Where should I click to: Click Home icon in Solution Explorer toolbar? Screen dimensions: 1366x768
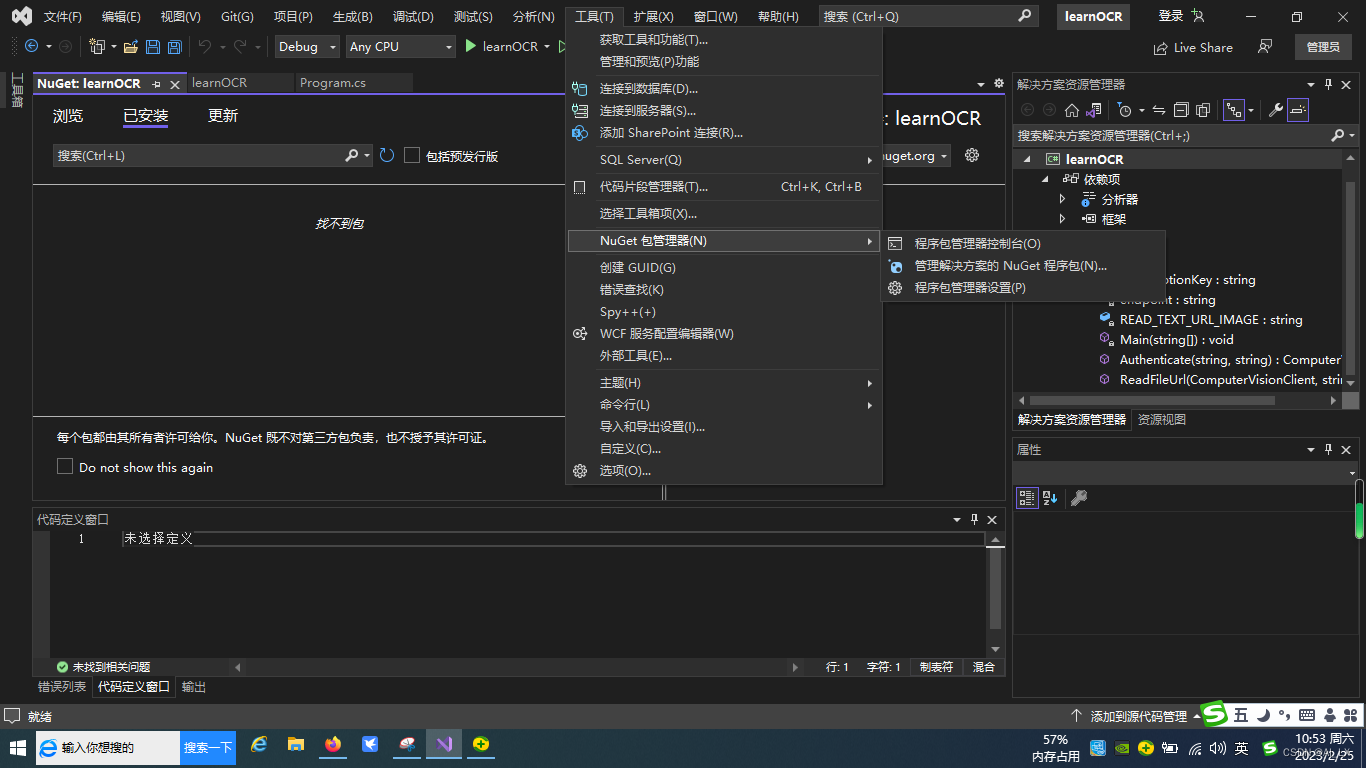click(1071, 110)
